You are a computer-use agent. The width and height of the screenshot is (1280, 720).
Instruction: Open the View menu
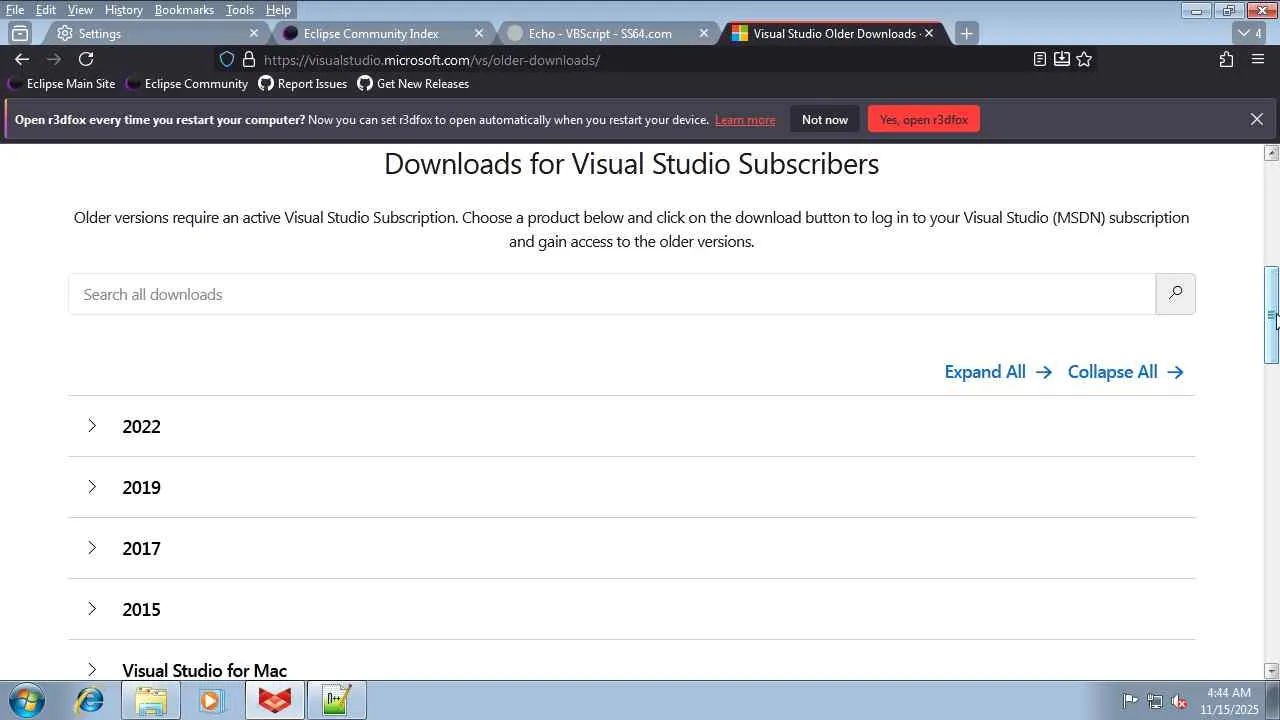coord(80,10)
